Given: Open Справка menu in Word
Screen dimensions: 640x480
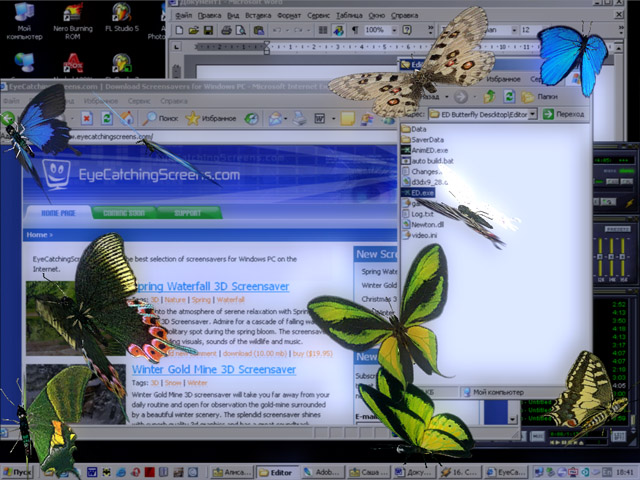Looking at the screenshot, I should [404, 16].
